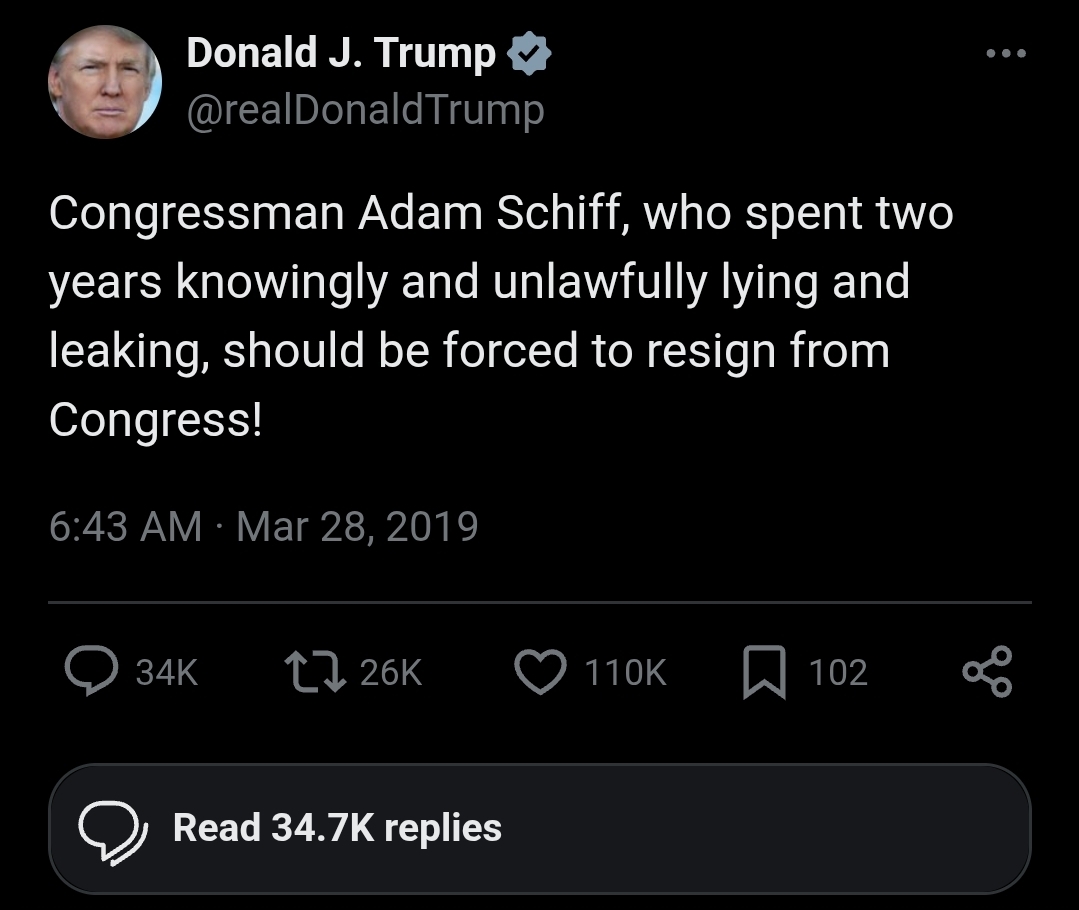Click the 6:43 AM timestamp

pos(125,526)
